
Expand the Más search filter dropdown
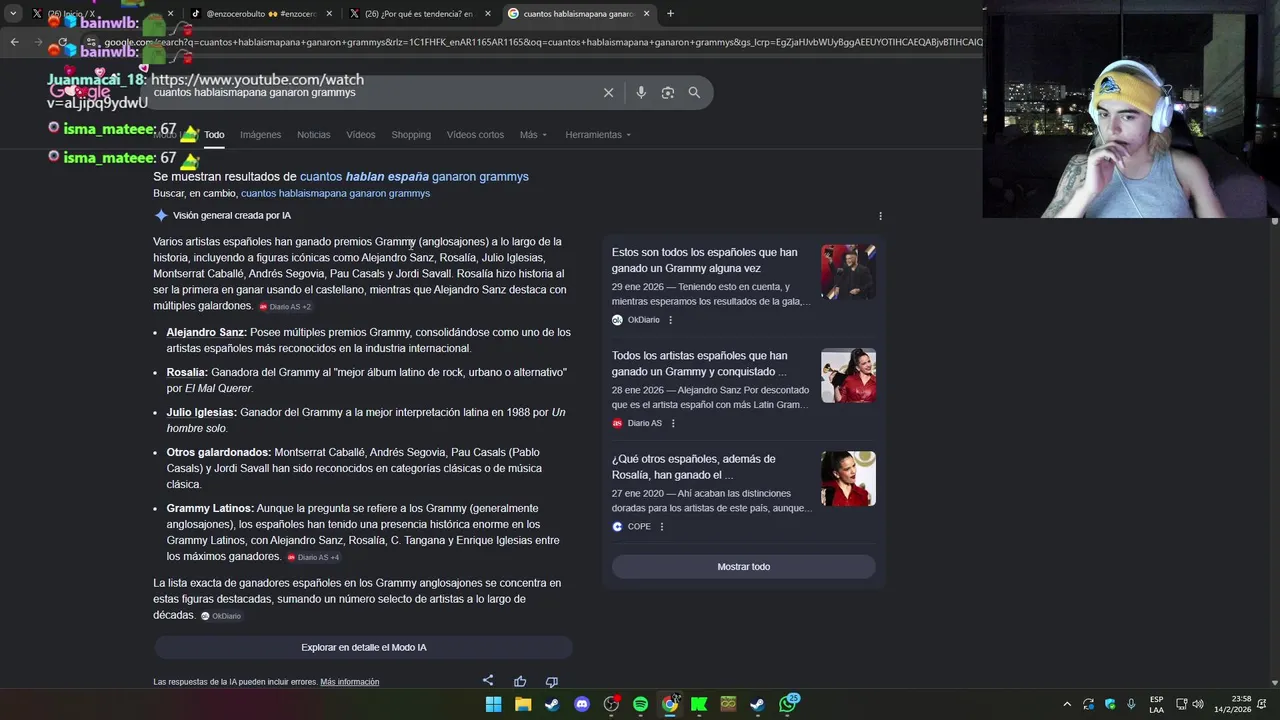(533, 135)
